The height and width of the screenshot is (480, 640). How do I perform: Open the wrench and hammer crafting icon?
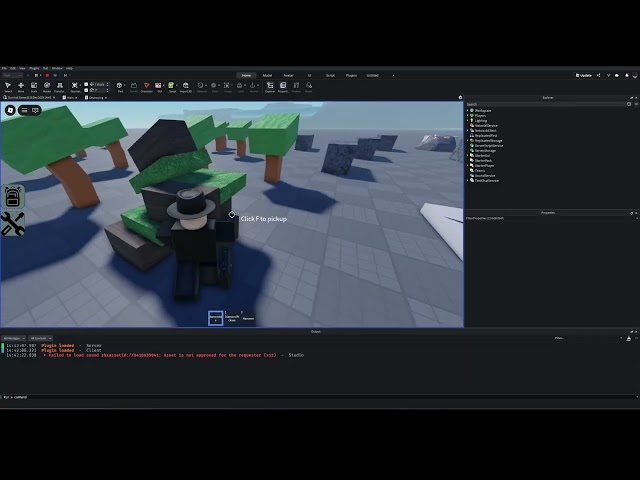pos(13,224)
